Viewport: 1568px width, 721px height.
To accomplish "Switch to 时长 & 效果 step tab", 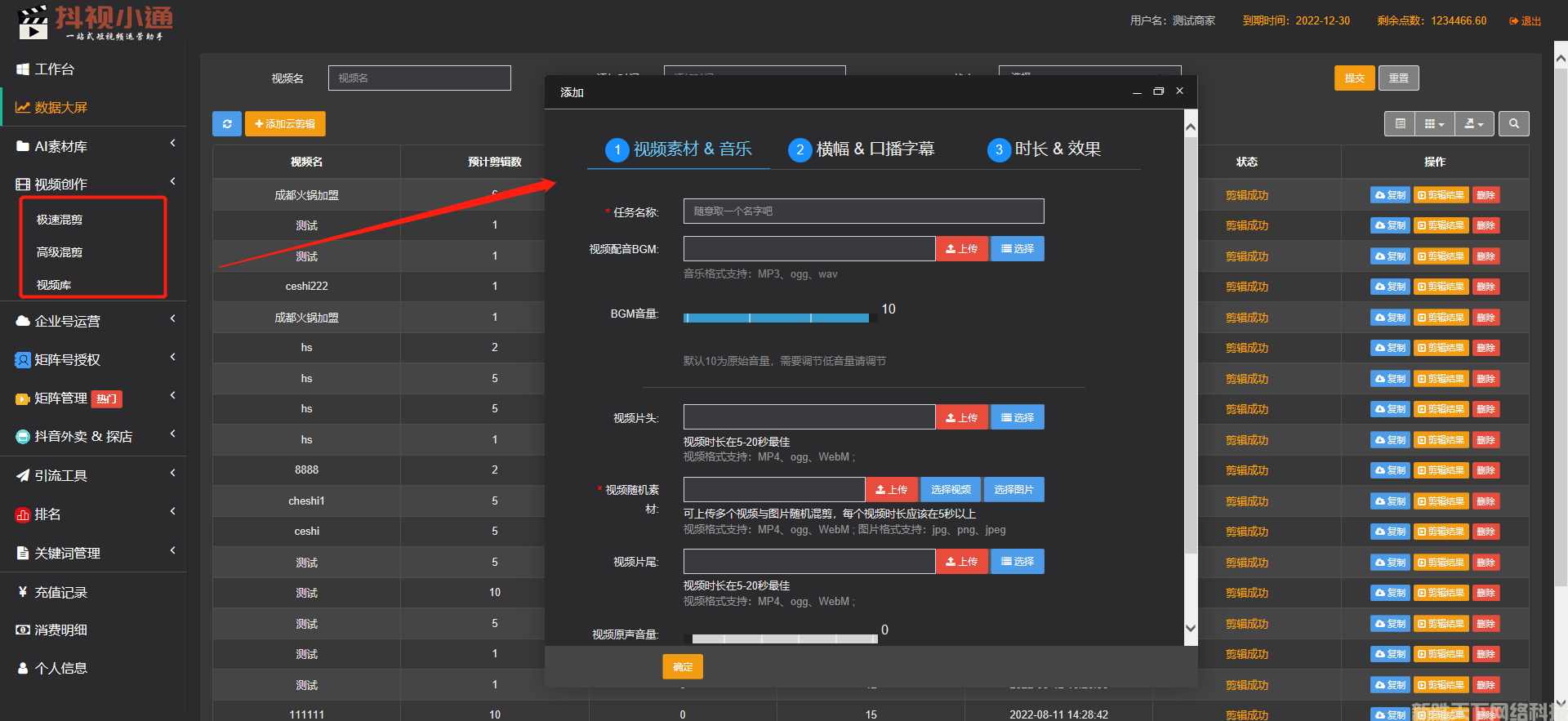I will coord(1044,149).
